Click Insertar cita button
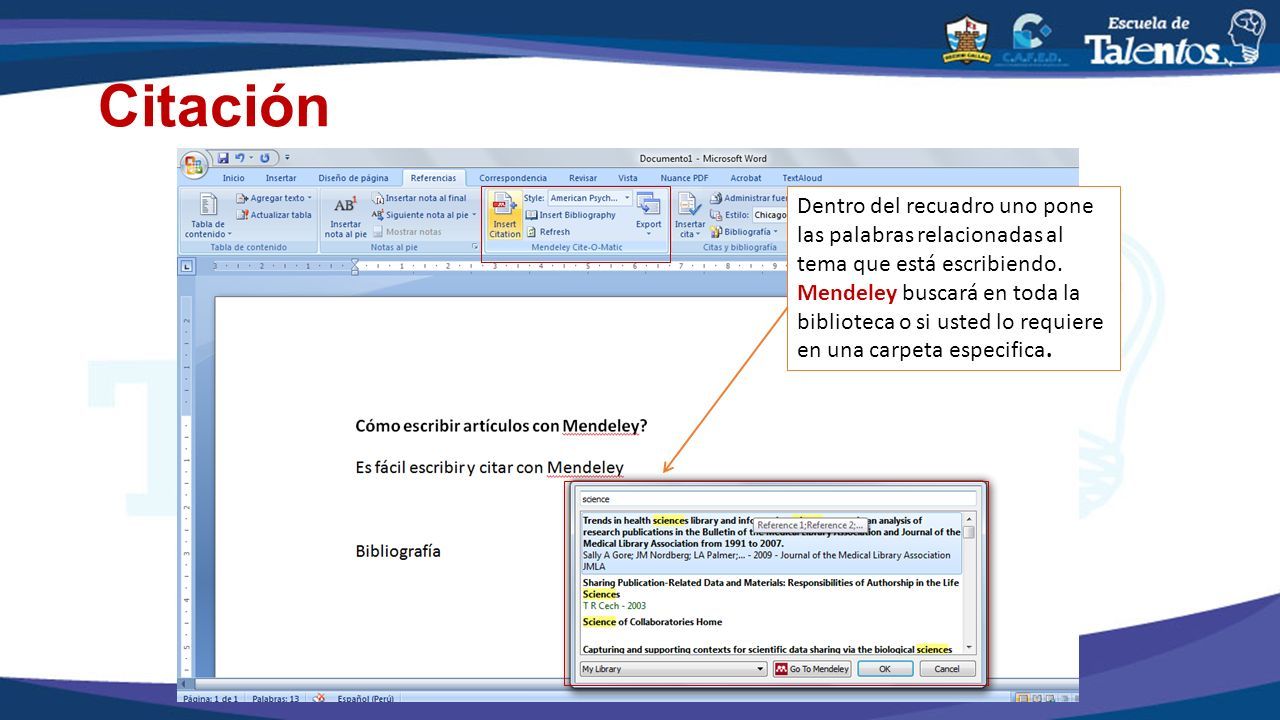Viewport: 1280px width, 720px height. pos(689,215)
